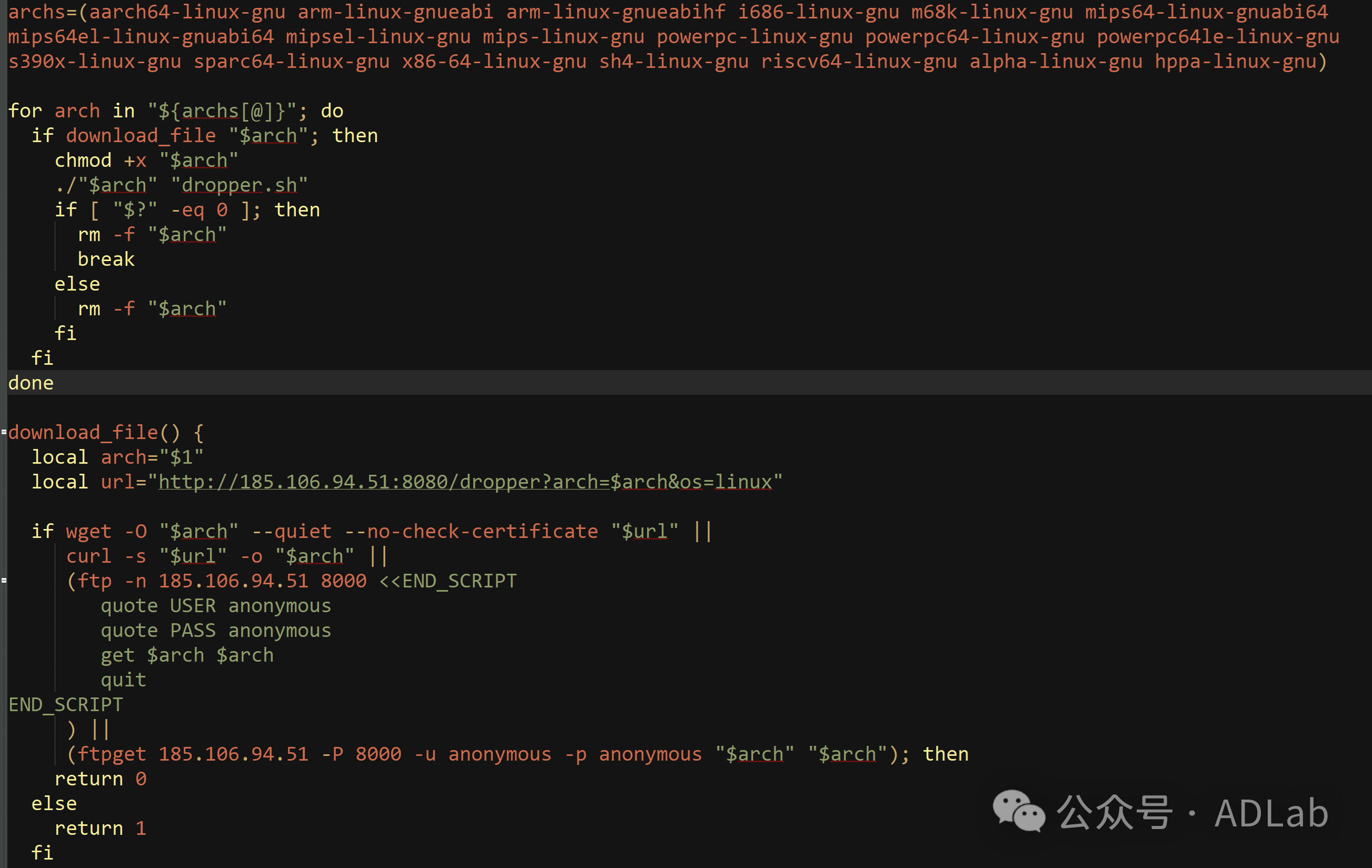Click 'hppa-linux-gnu' at the array's end

point(1235,62)
